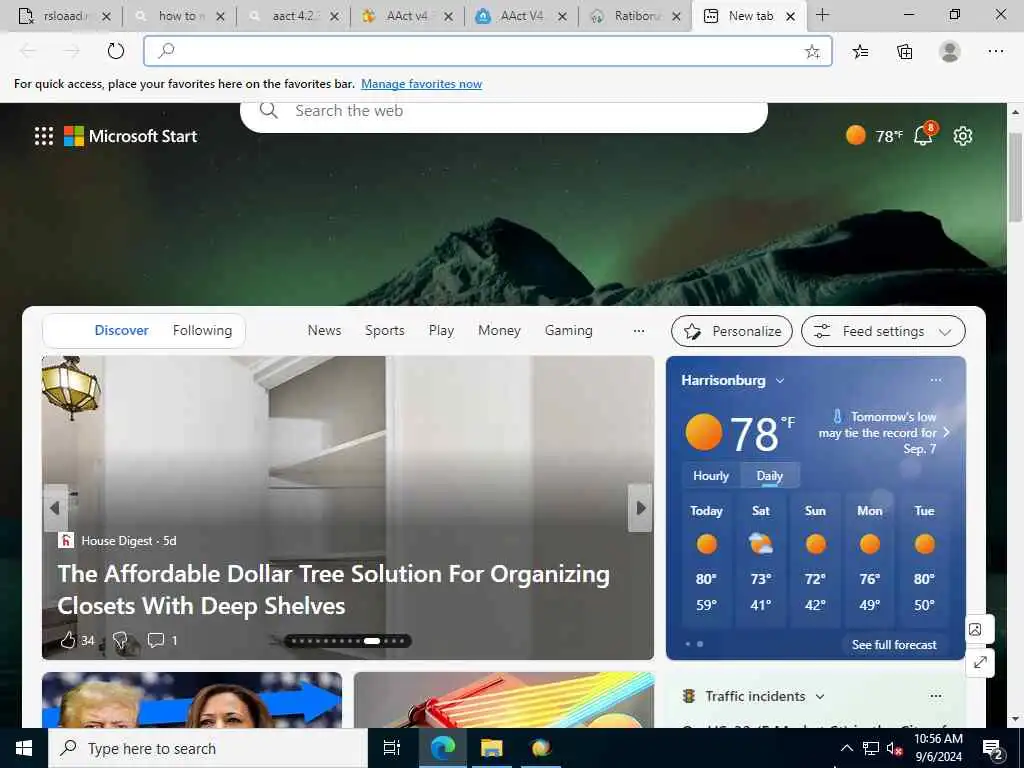Click Manage favorites now link
Image resolution: width=1024 pixels, height=768 pixels.
click(x=421, y=84)
